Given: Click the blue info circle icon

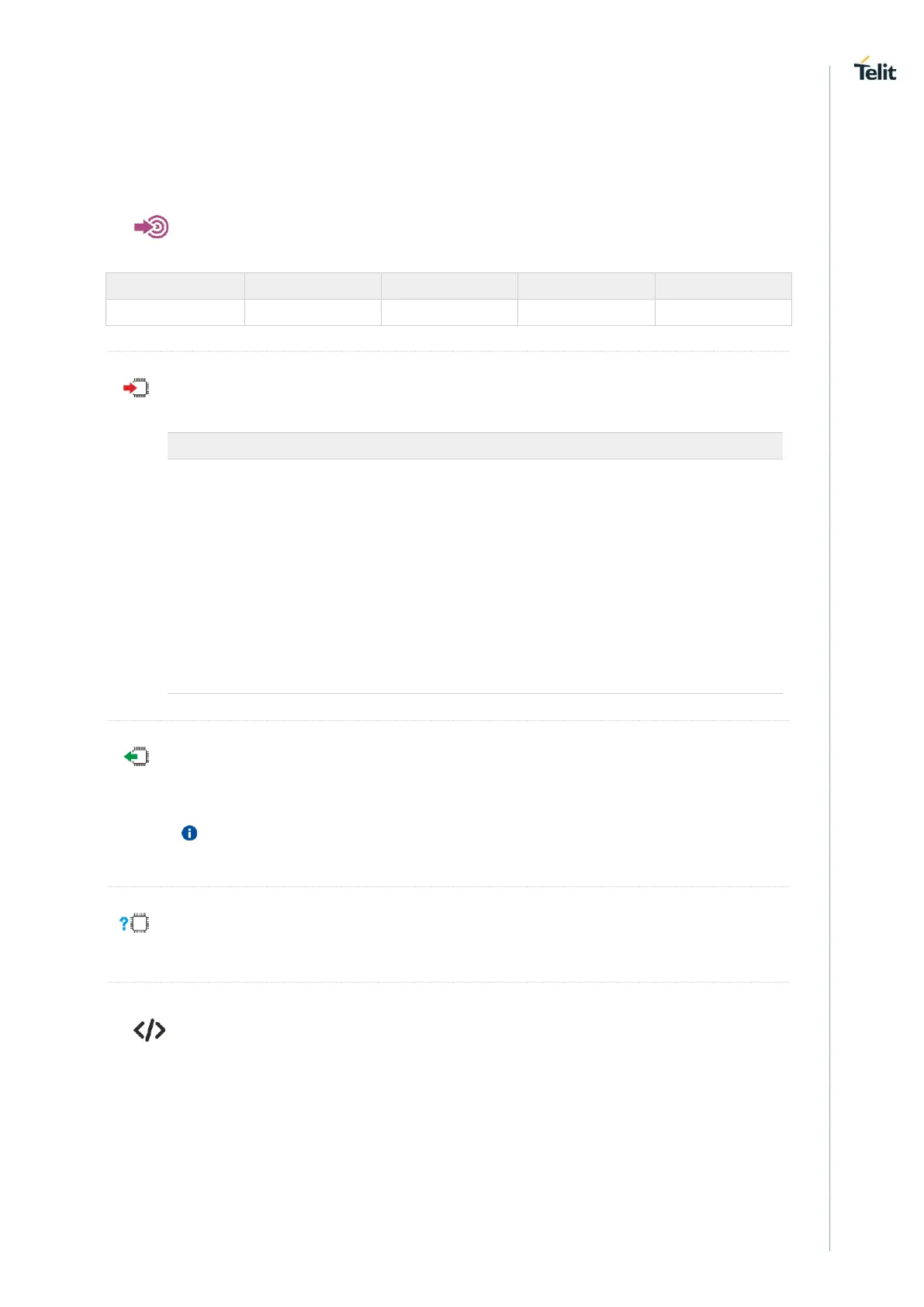Looking at the screenshot, I should pos(189,833).
